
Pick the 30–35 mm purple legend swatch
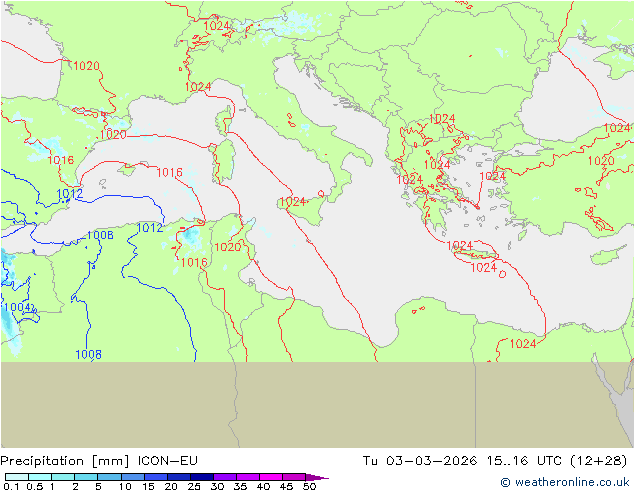[x=225, y=477]
